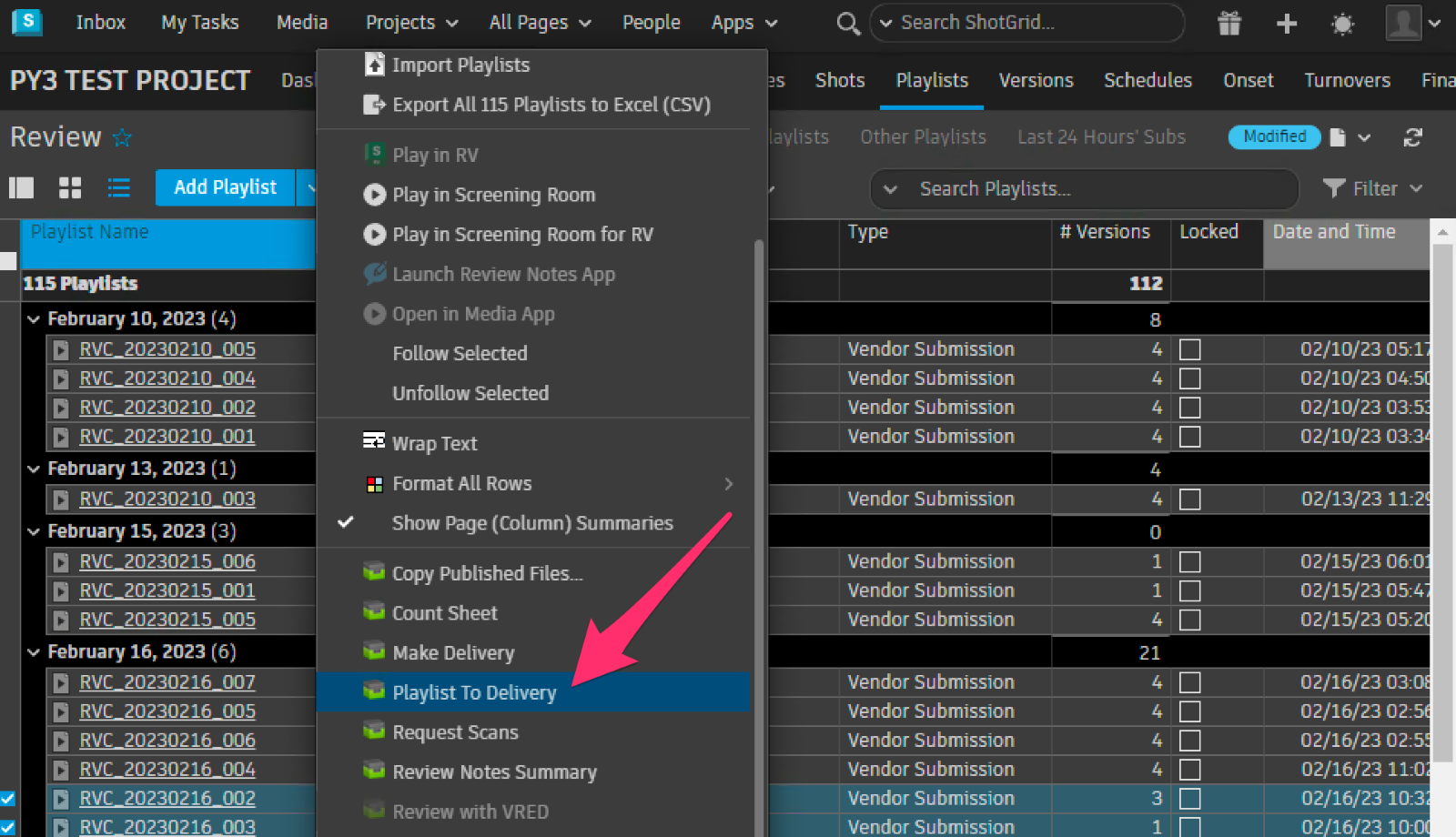Screen dimensions: 1456x837
Task: Open the RVC_20230216_006 playlist link
Action: point(167,741)
